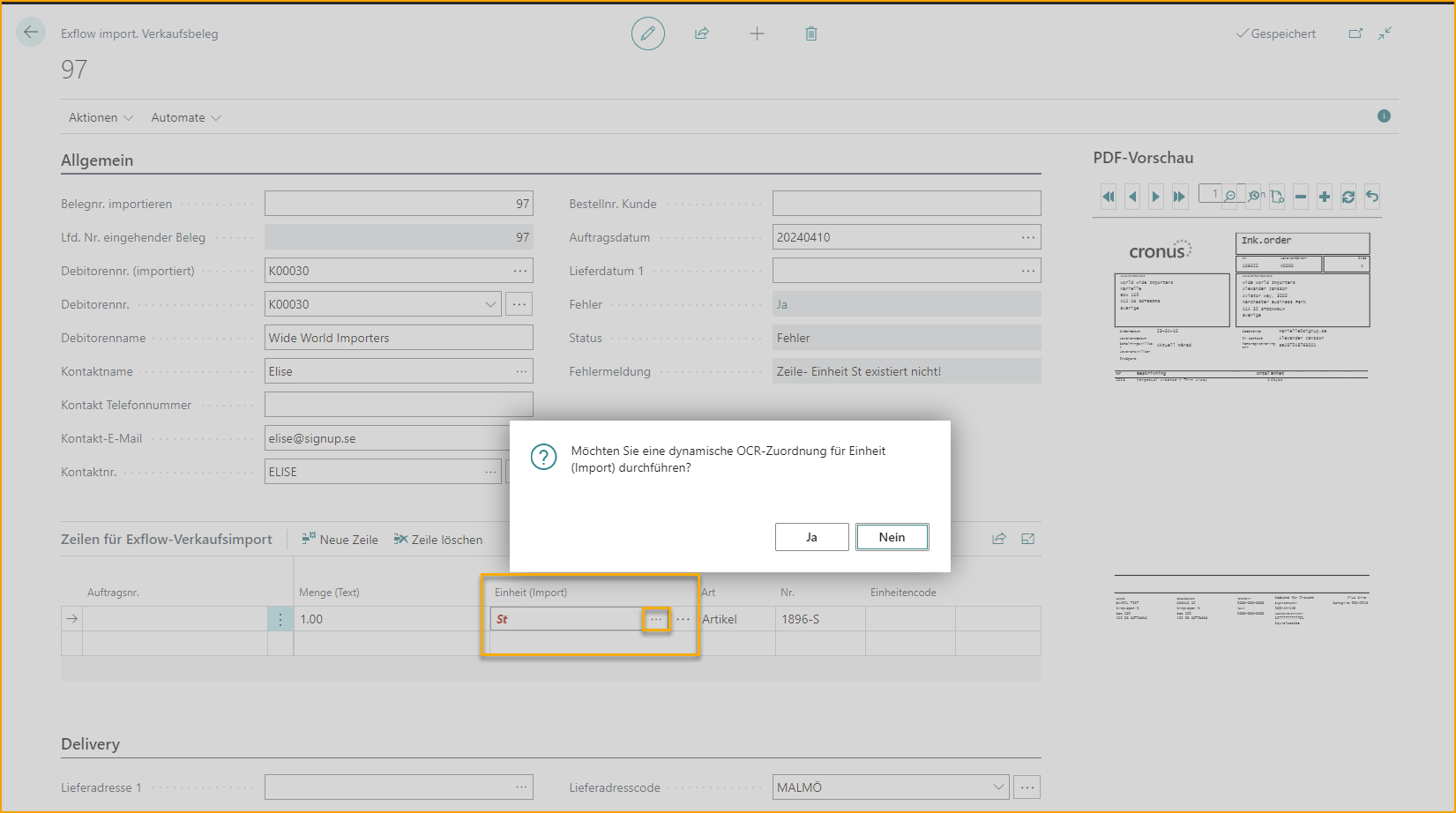
Task: Decline the OCR mapping dialog with Nein
Action: tap(892, 536)
